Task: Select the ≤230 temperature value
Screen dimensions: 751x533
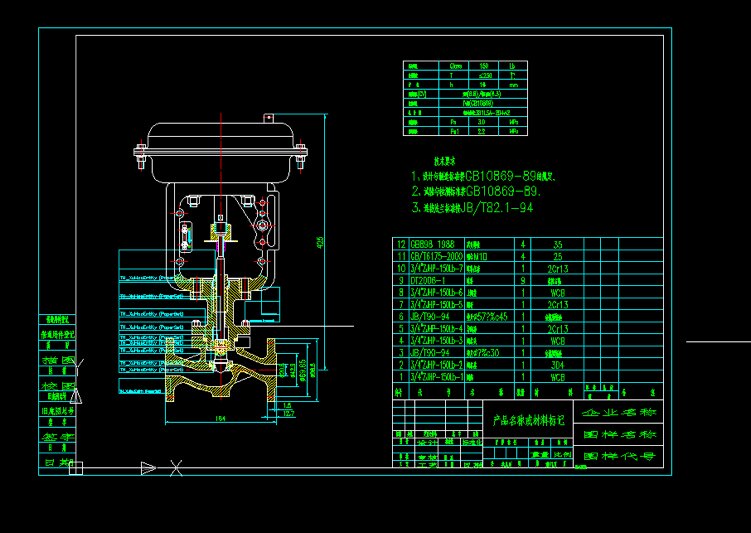Action: pyautogui.click(x=484, y=75)
